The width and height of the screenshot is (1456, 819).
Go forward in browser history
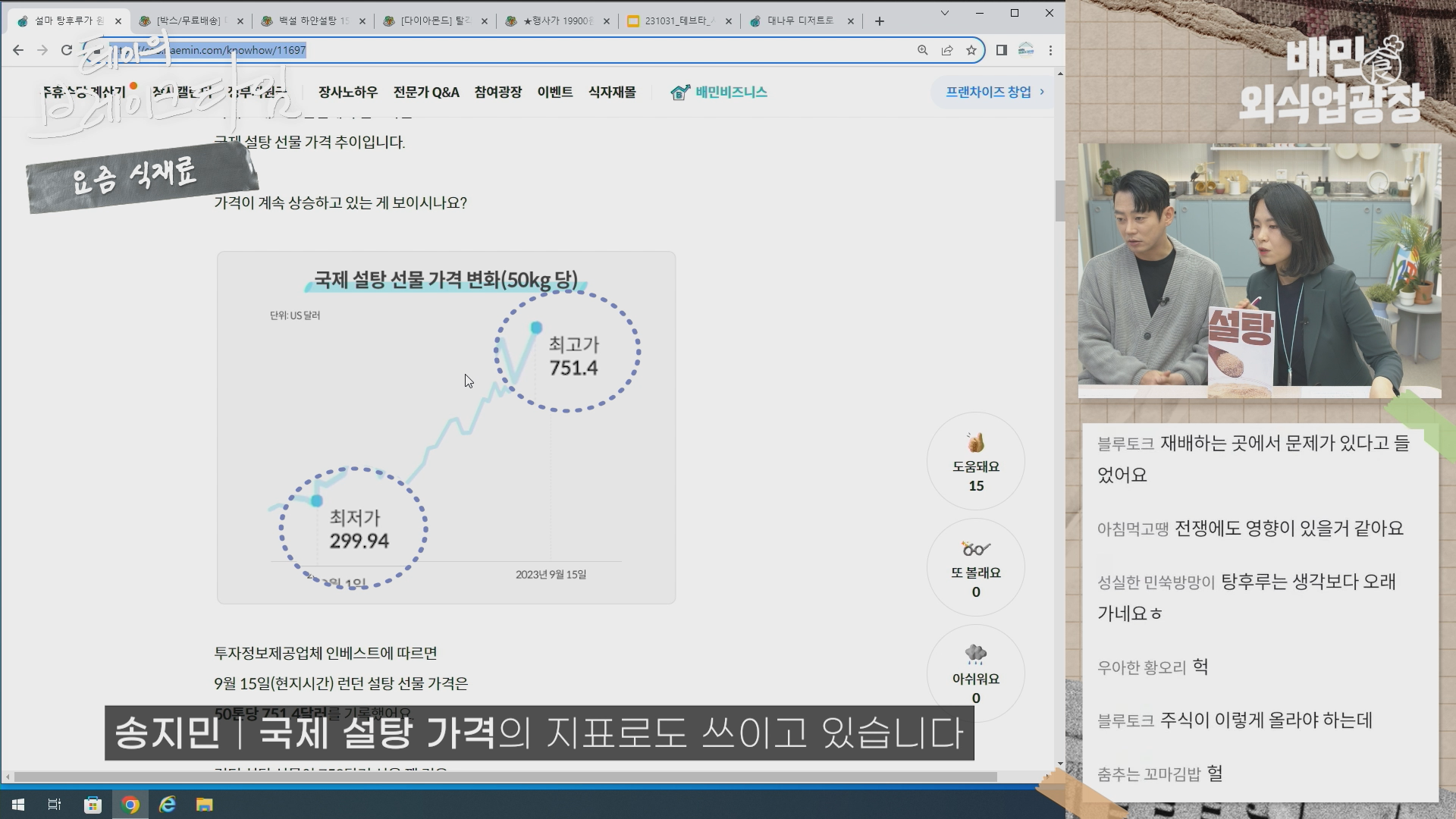point(42,50)
